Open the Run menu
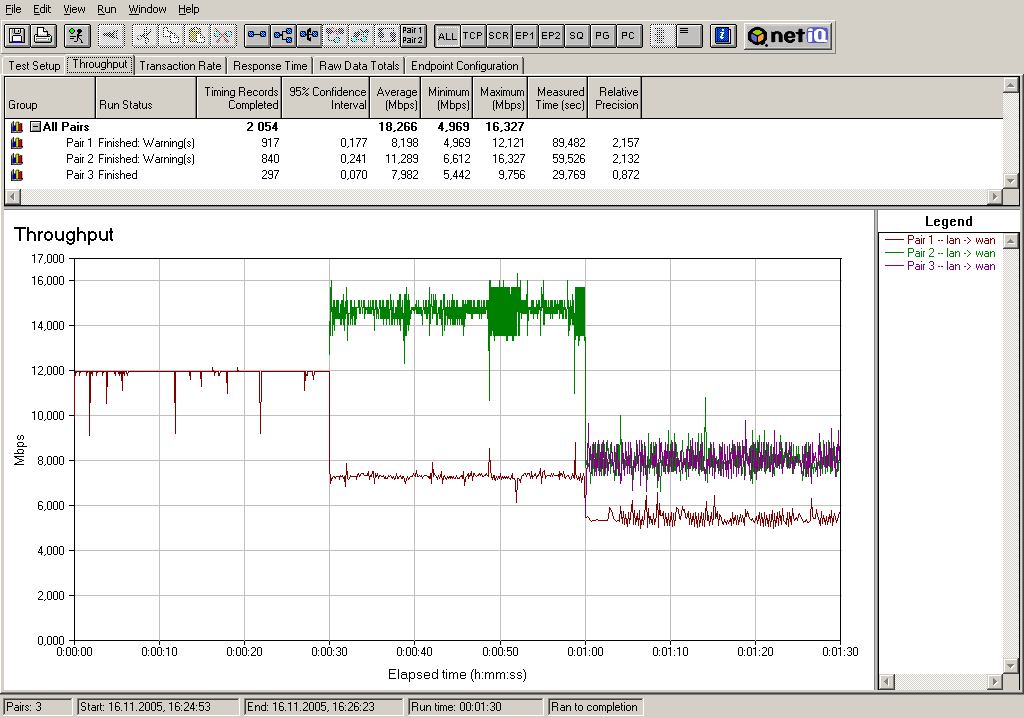This screenshot has height=718, width=1024. coord(107,9)
